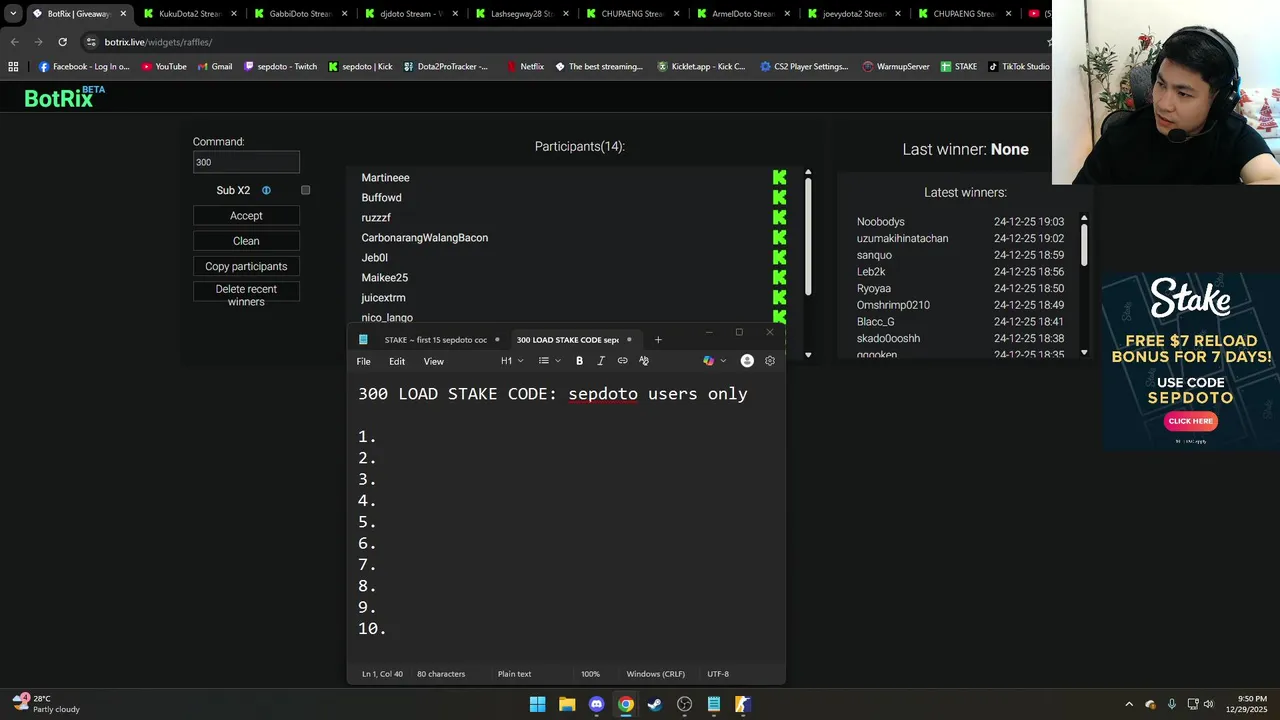Open Notepad Edit menu
This screenshot has width=1280, height=720.
397,361
